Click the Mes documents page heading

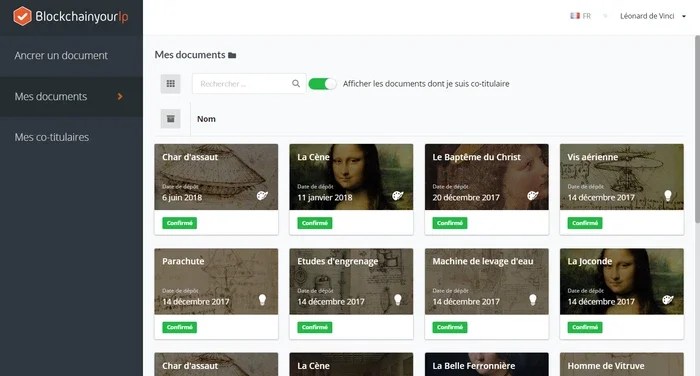[x=190, y=55]
